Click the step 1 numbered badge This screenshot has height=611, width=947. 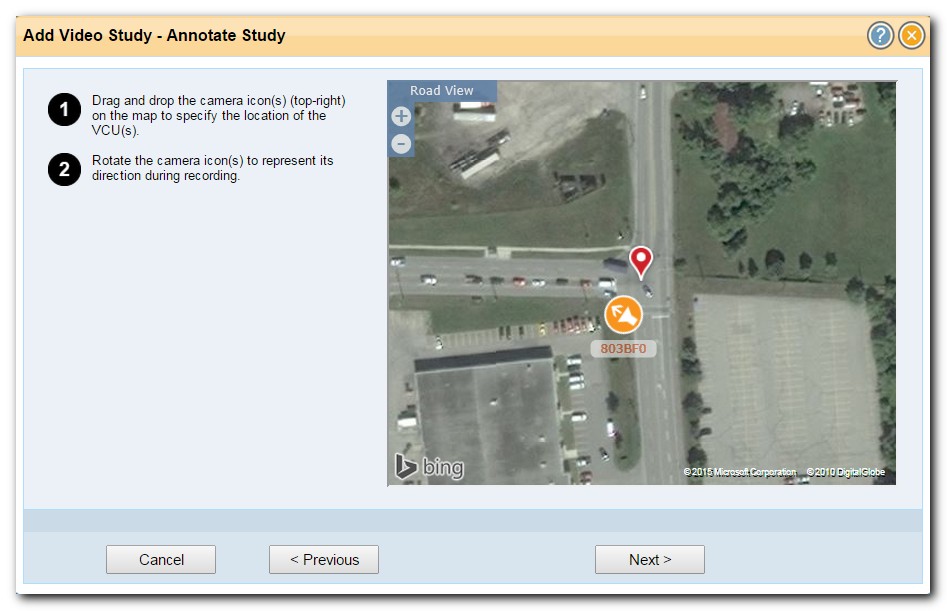click(x=63, y=110)
